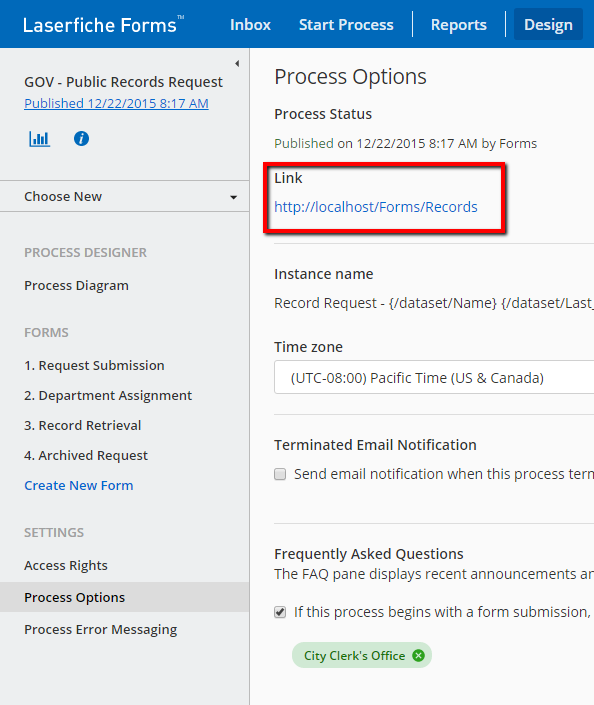Expand the Choose New dropdown
This screenshot has height=705, width=594.
pyautogui.click(x=125, y=196)
